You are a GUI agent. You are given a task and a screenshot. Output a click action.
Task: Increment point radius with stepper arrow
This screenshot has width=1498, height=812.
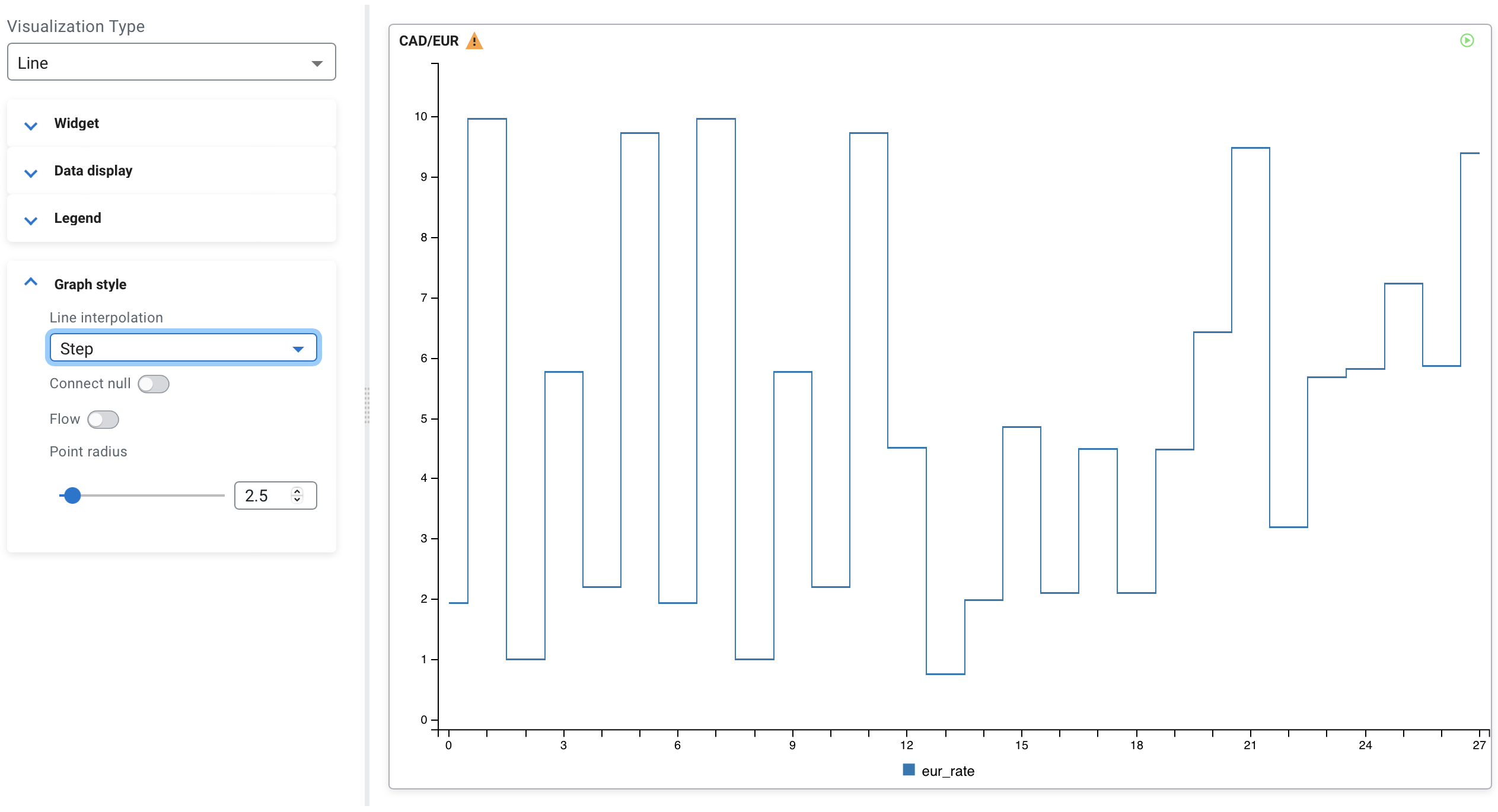[x=297, y=491]
